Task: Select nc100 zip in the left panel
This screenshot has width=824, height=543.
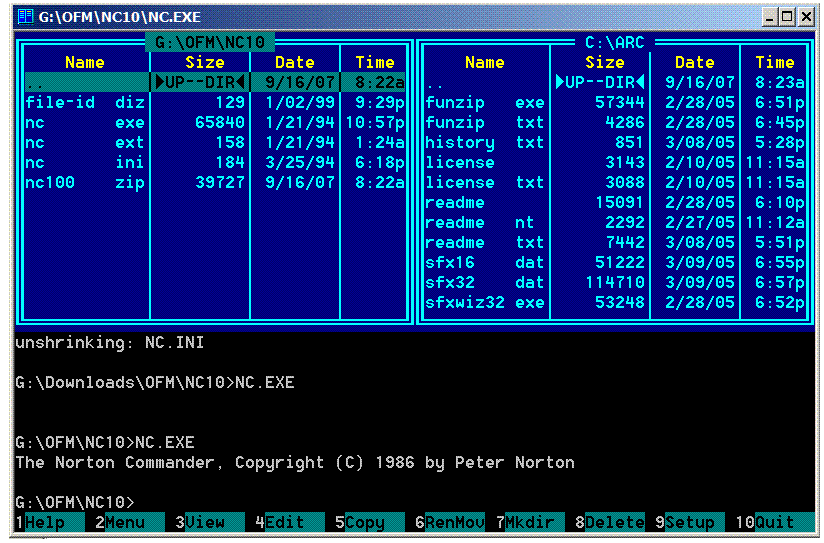Action: (215, 182)
